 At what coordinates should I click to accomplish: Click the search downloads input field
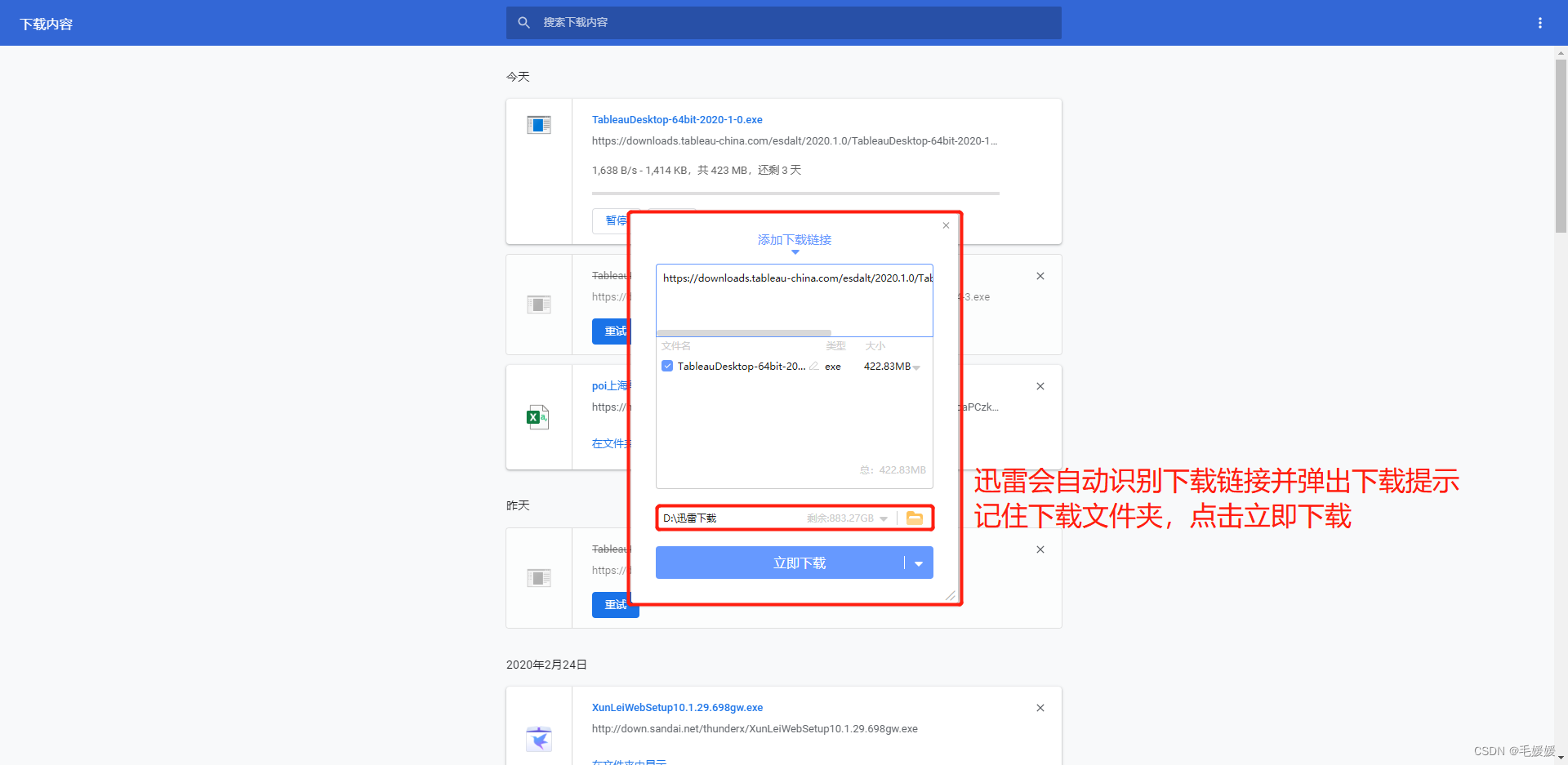(784, 23)
